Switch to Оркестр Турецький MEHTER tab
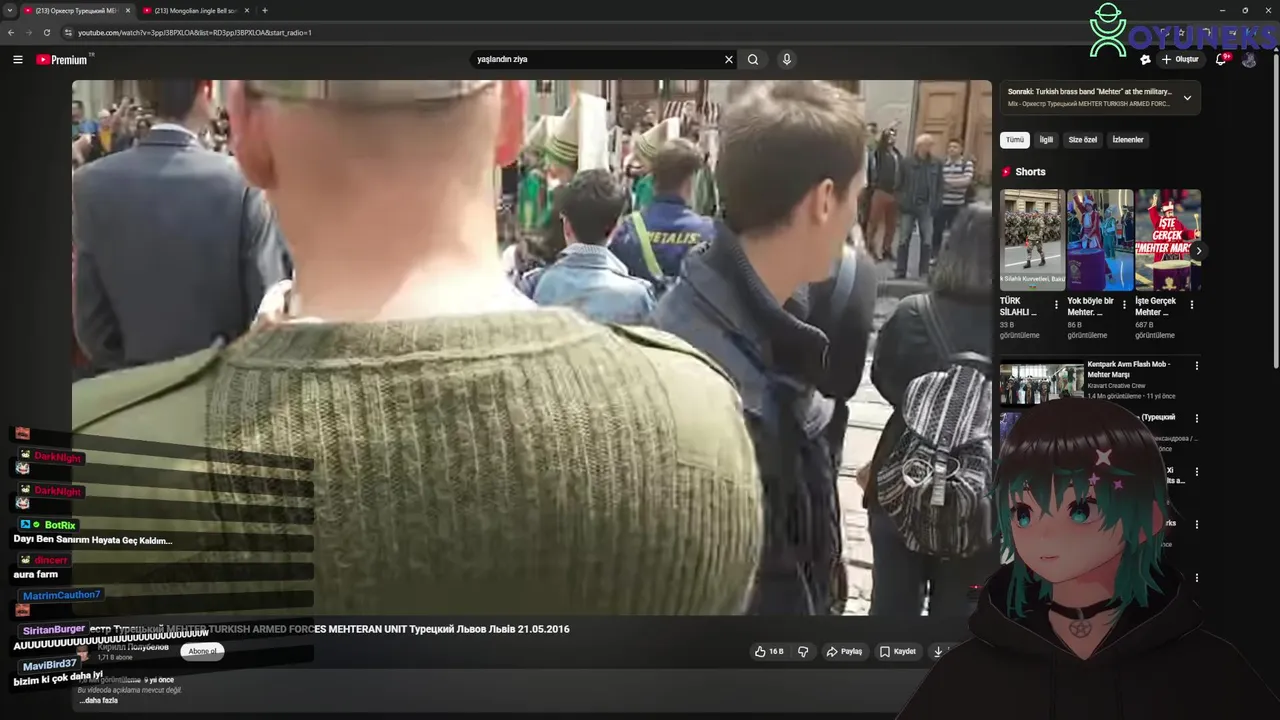 [x=76, y=11]
